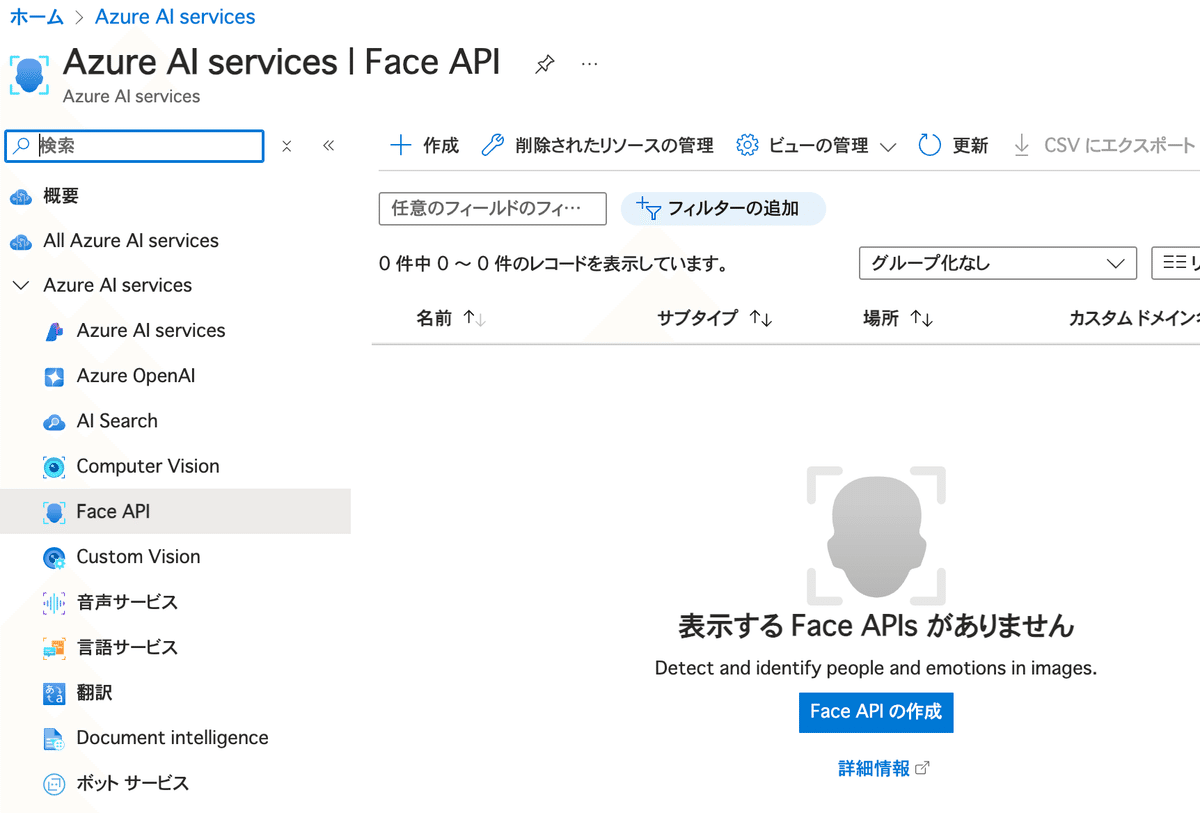Open Custom Vision in sidebar
This screenshot has height=813, width=1200.
coord(138,557)
